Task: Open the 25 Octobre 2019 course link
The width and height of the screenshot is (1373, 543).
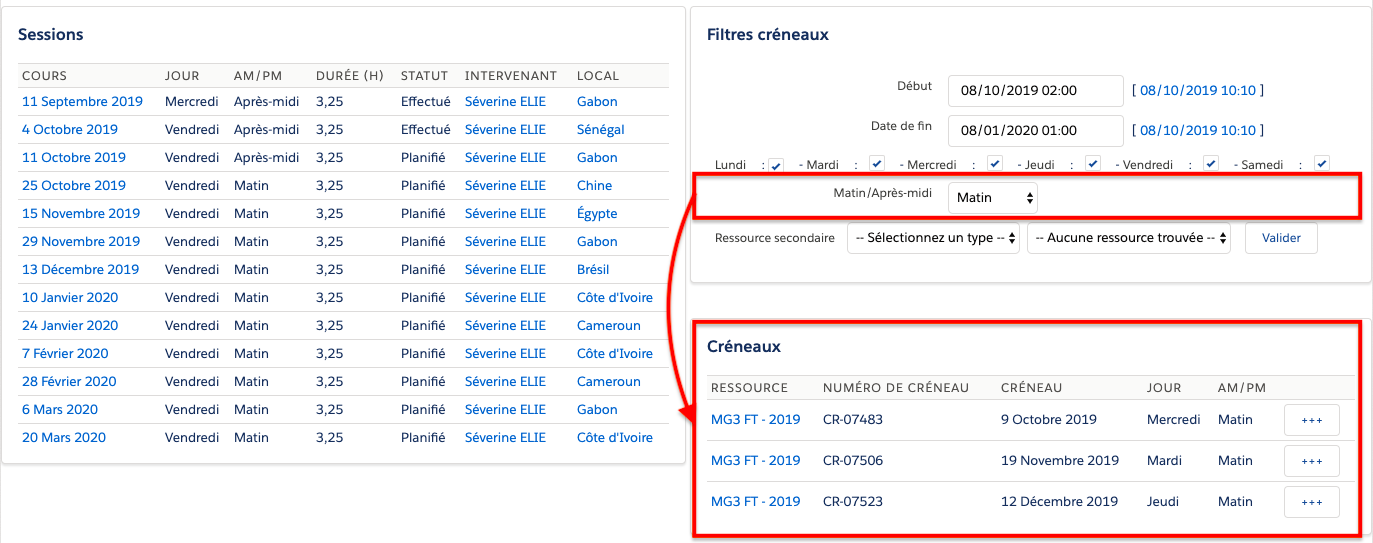Action: tap(70, 186)
